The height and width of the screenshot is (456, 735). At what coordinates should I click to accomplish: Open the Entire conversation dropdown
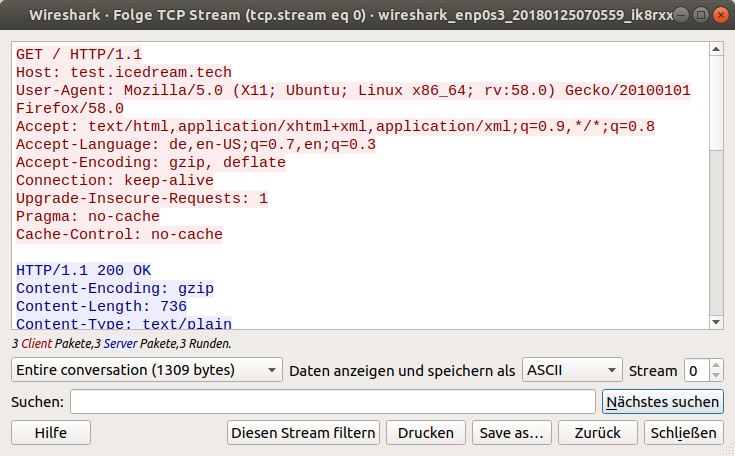click(147, 370)
